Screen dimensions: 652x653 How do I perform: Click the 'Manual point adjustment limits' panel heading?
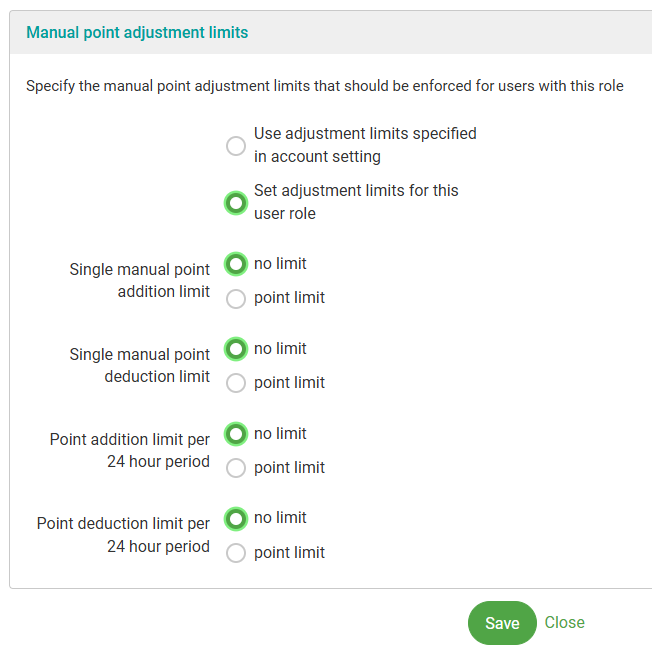coord(137,33)
